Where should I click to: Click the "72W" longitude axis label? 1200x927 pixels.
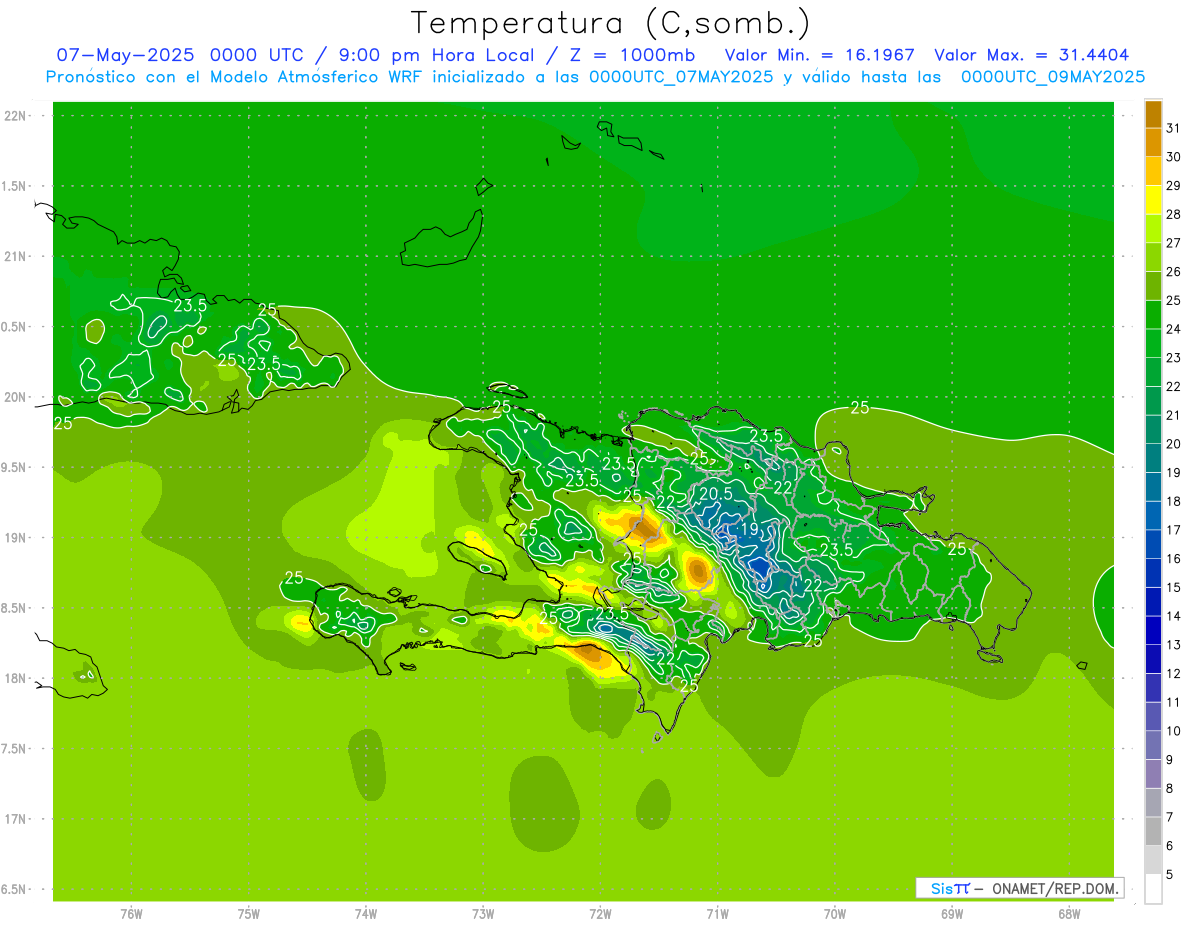600,913
